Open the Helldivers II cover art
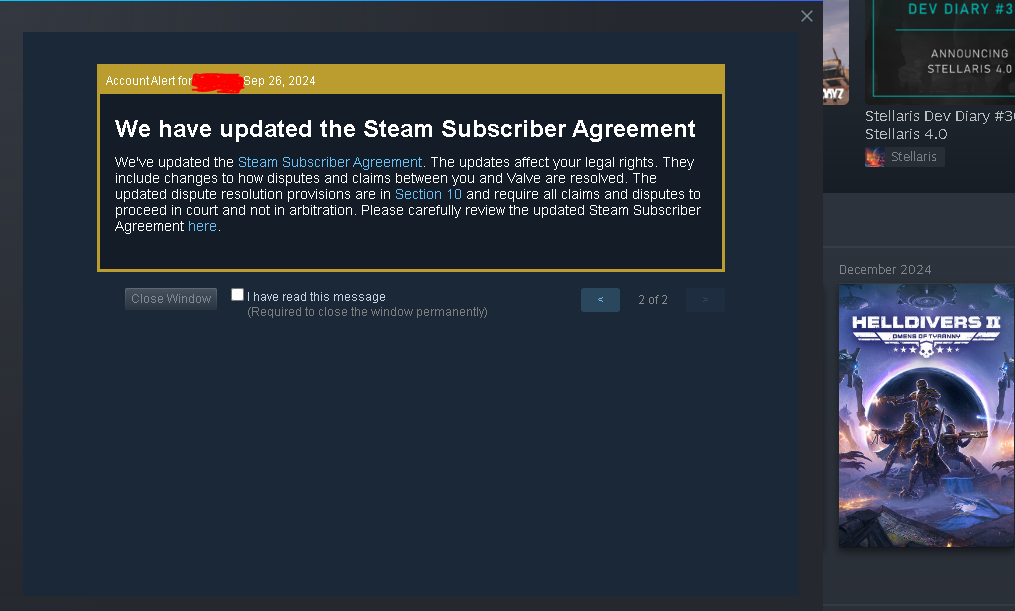This screenshot has width=1015, height=611. pos(926,416)
